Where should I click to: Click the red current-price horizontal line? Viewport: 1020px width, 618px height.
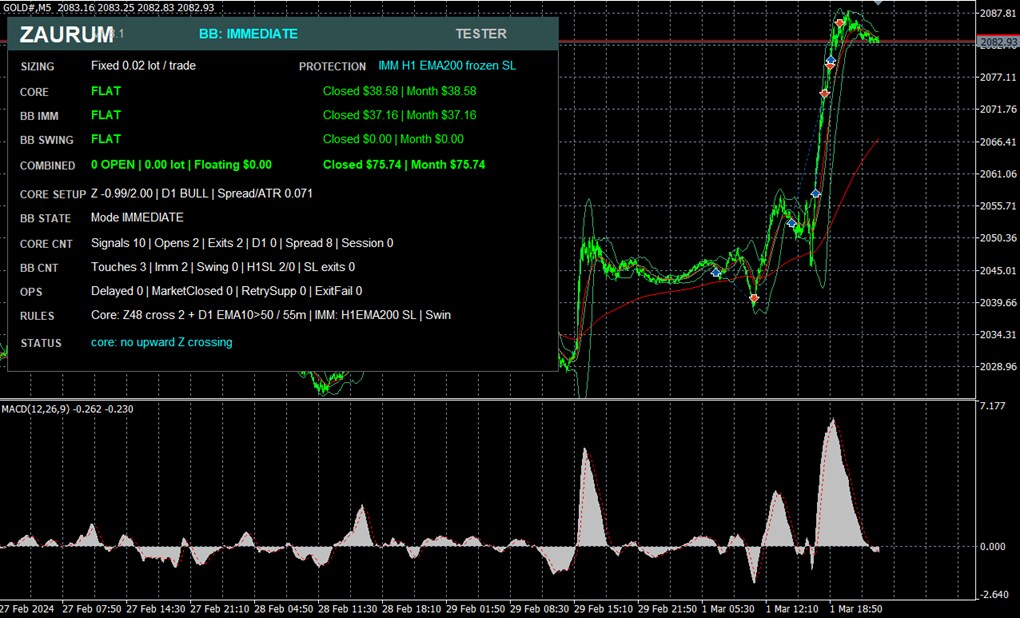click(768, 42)
